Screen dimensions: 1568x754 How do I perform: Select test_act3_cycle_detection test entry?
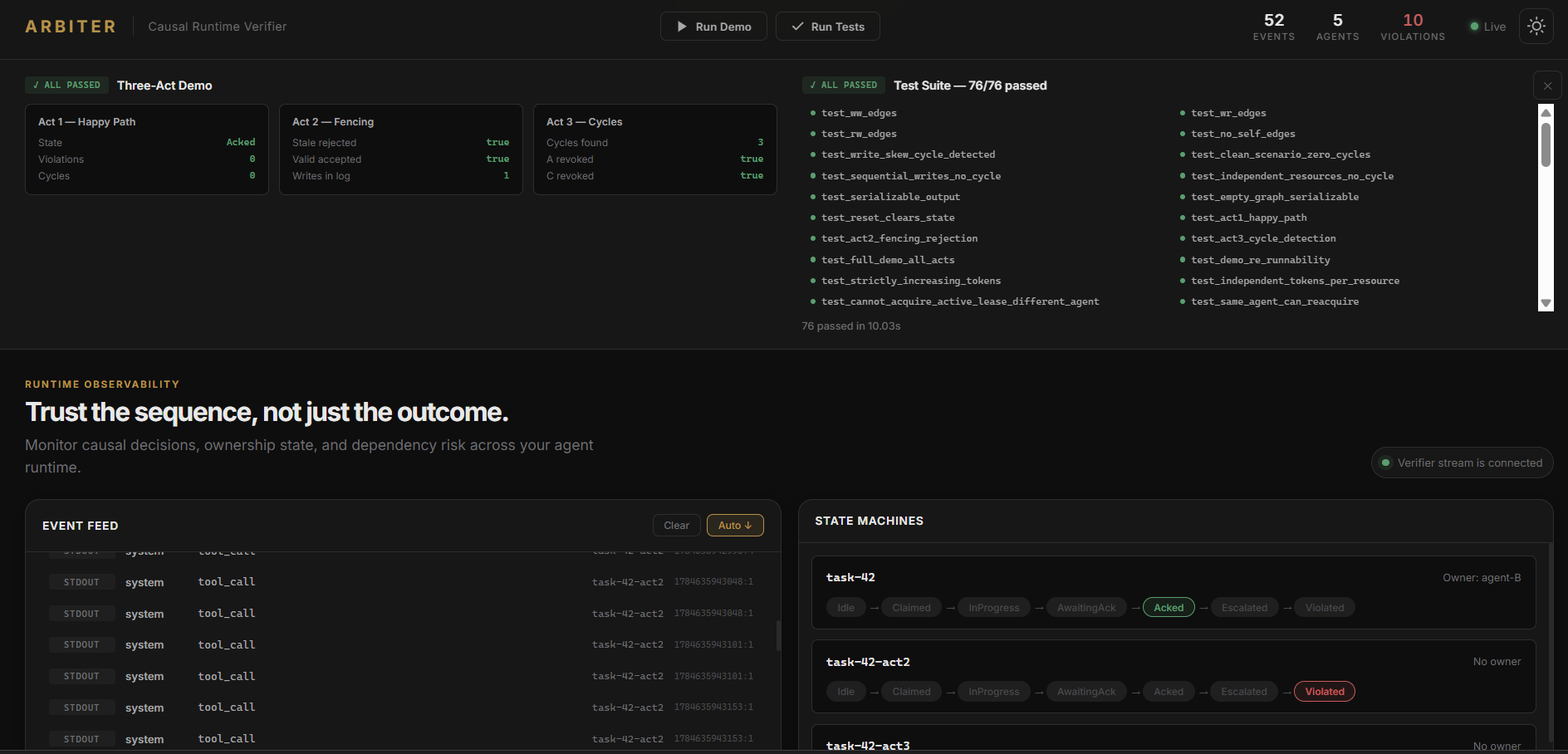pyautogui.click(x=1263, y=238)
